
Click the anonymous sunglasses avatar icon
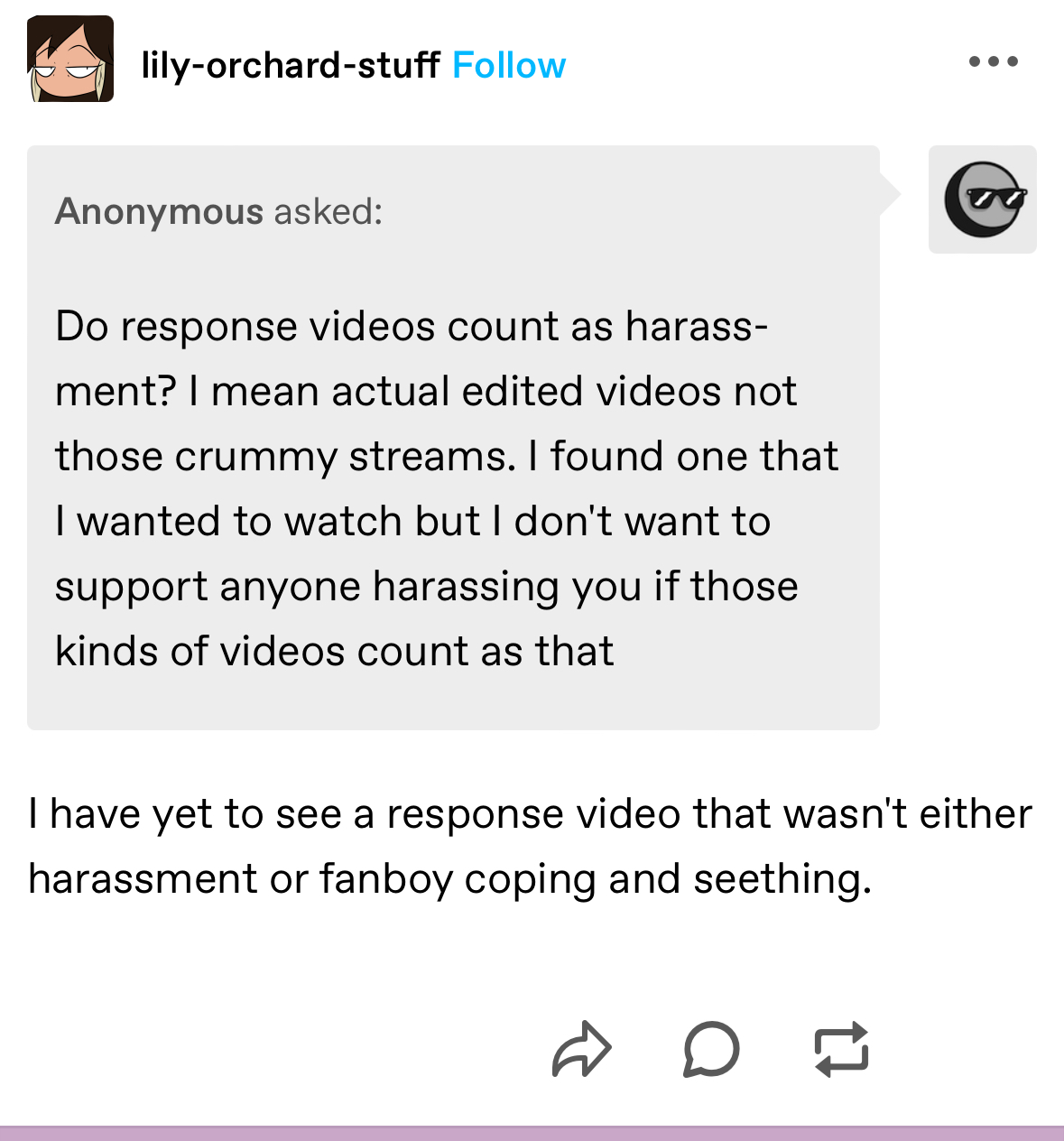pos(983,199)
